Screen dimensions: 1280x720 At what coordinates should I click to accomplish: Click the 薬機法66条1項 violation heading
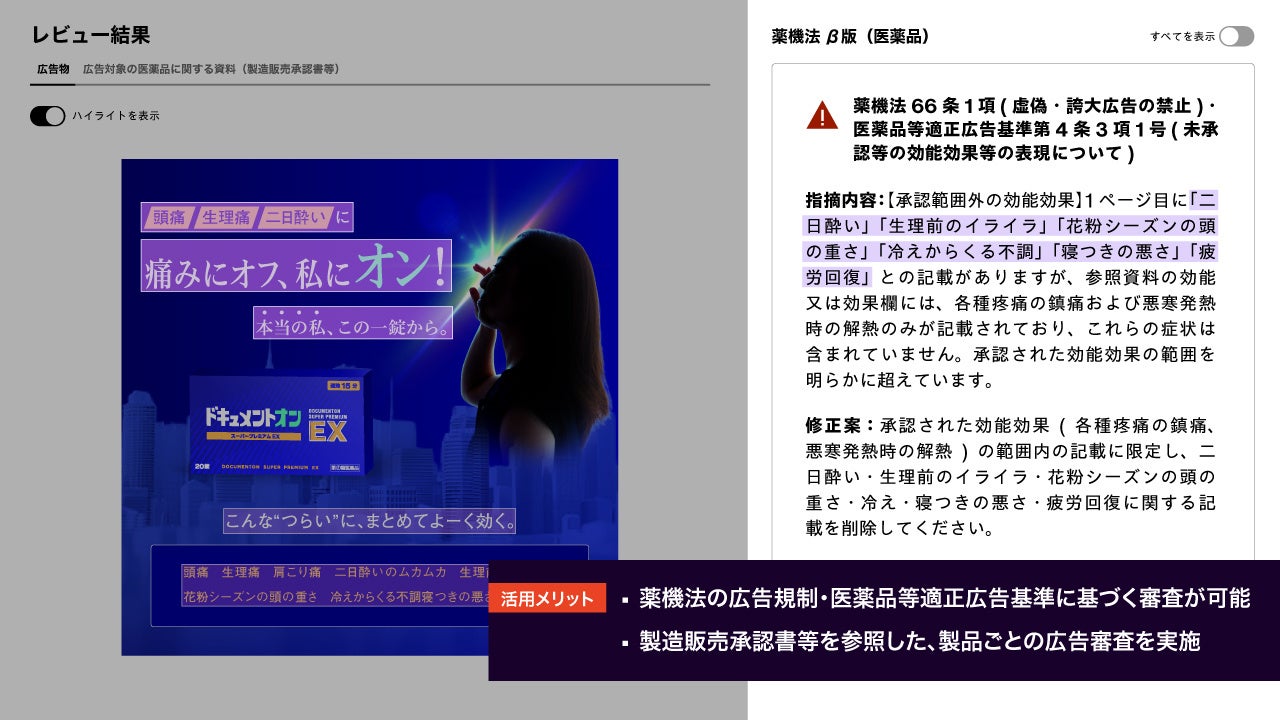pyautogui.click(x=1036, y=129)
